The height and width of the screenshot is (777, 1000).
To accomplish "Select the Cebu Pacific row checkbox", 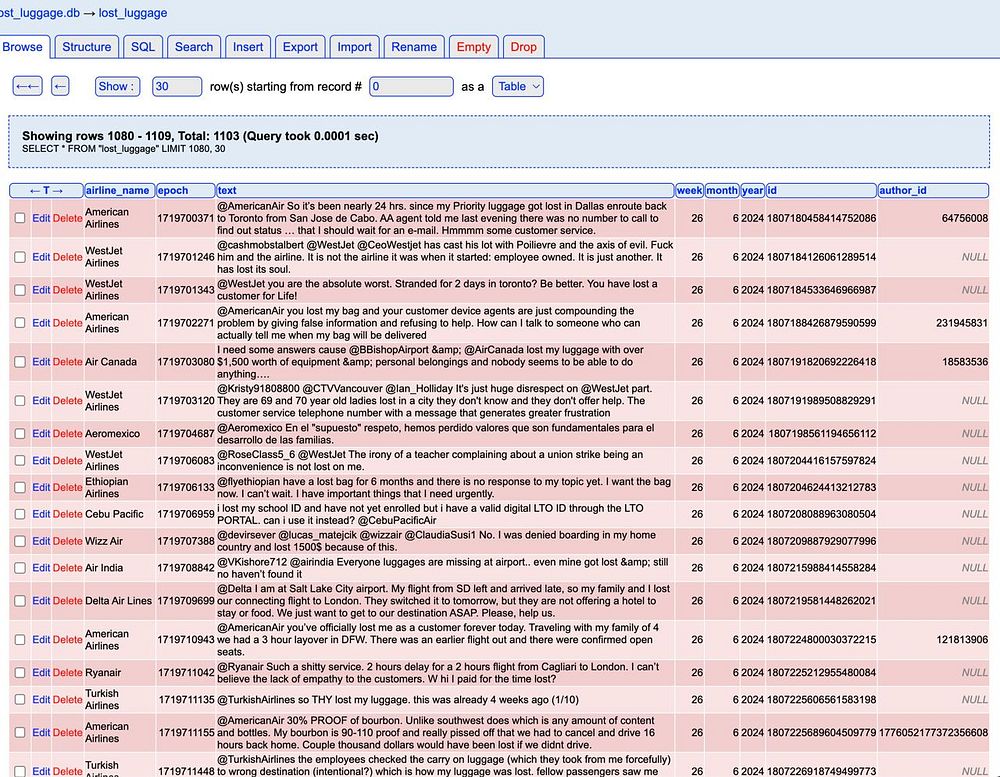I will tap(20, 514).
